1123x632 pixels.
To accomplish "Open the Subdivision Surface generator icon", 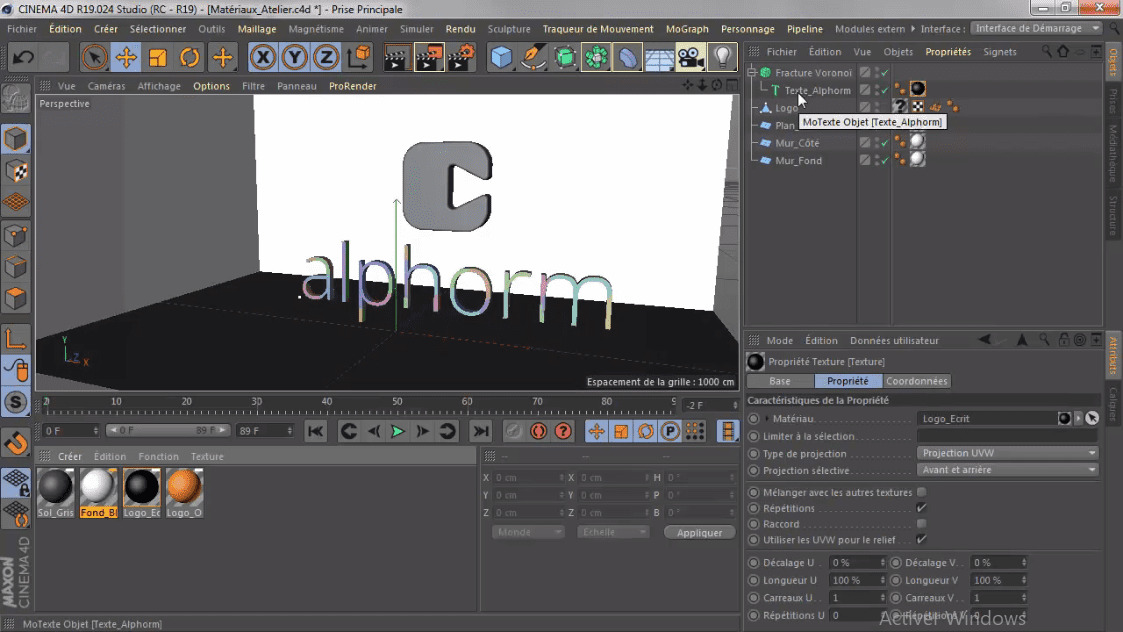I will click(x=565, y=57).
